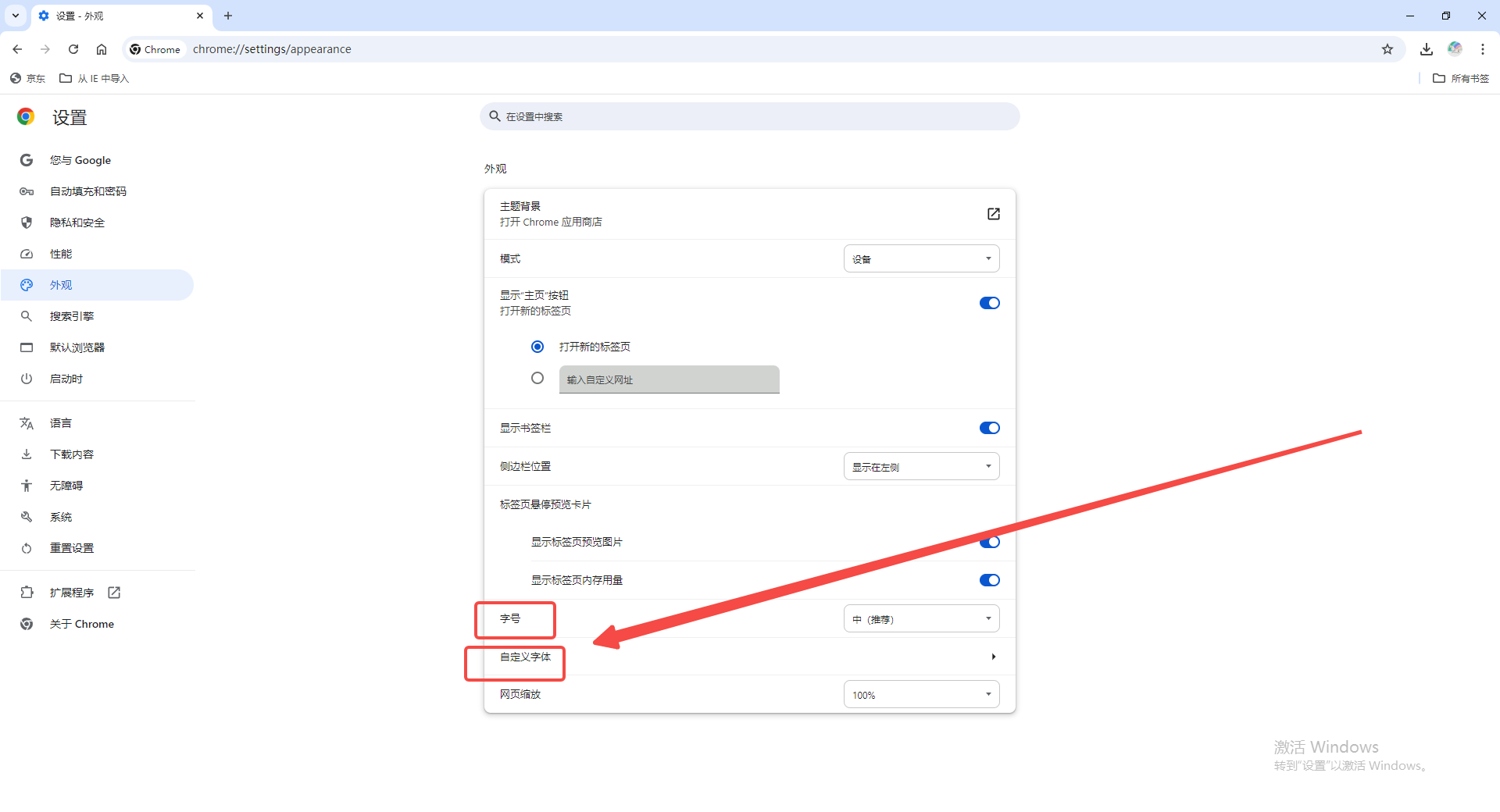1500x812 pixels.
Task: Open 侧边栏位置 dropdown showing 显示在左侧
Action: pos(922,466)
